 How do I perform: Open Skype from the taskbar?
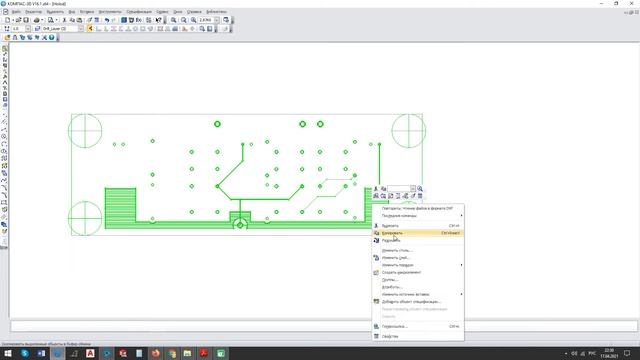pos(25,353)
